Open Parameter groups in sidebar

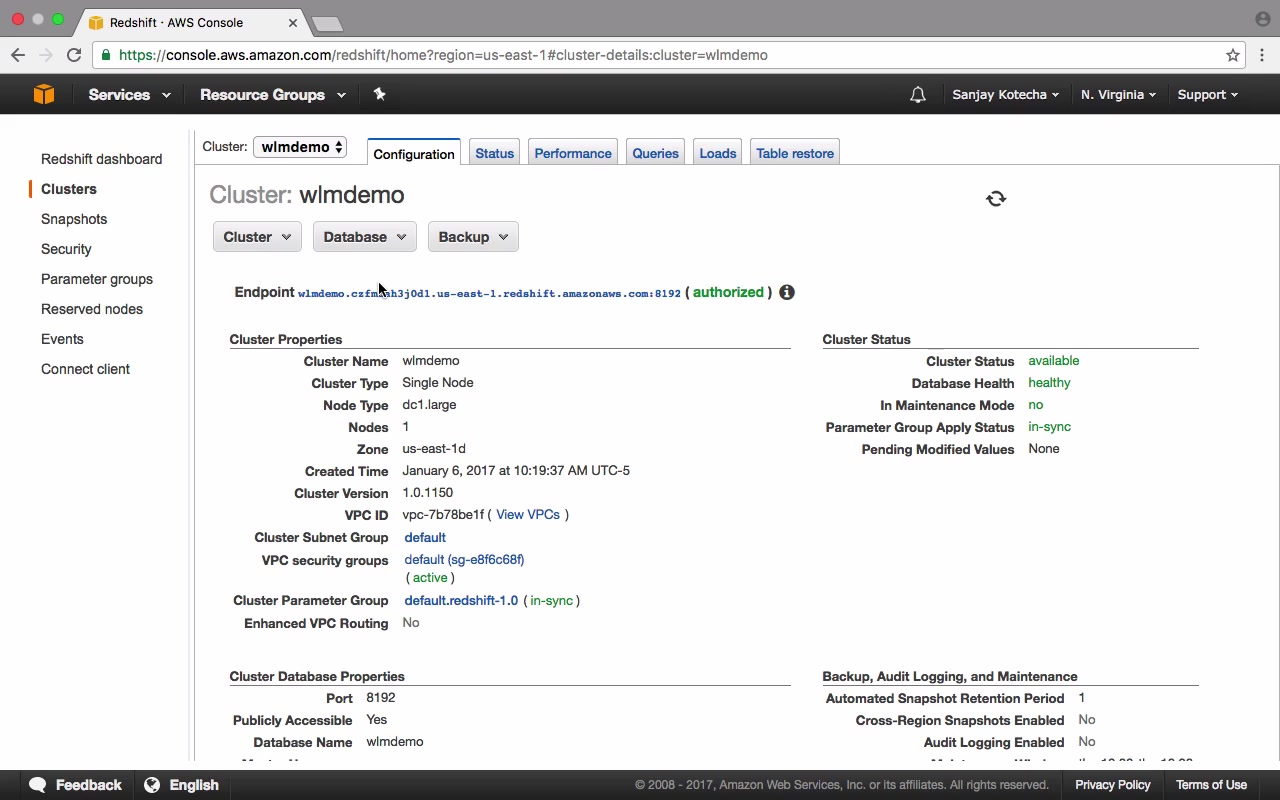pyautogui.click(x=97, y=279)
